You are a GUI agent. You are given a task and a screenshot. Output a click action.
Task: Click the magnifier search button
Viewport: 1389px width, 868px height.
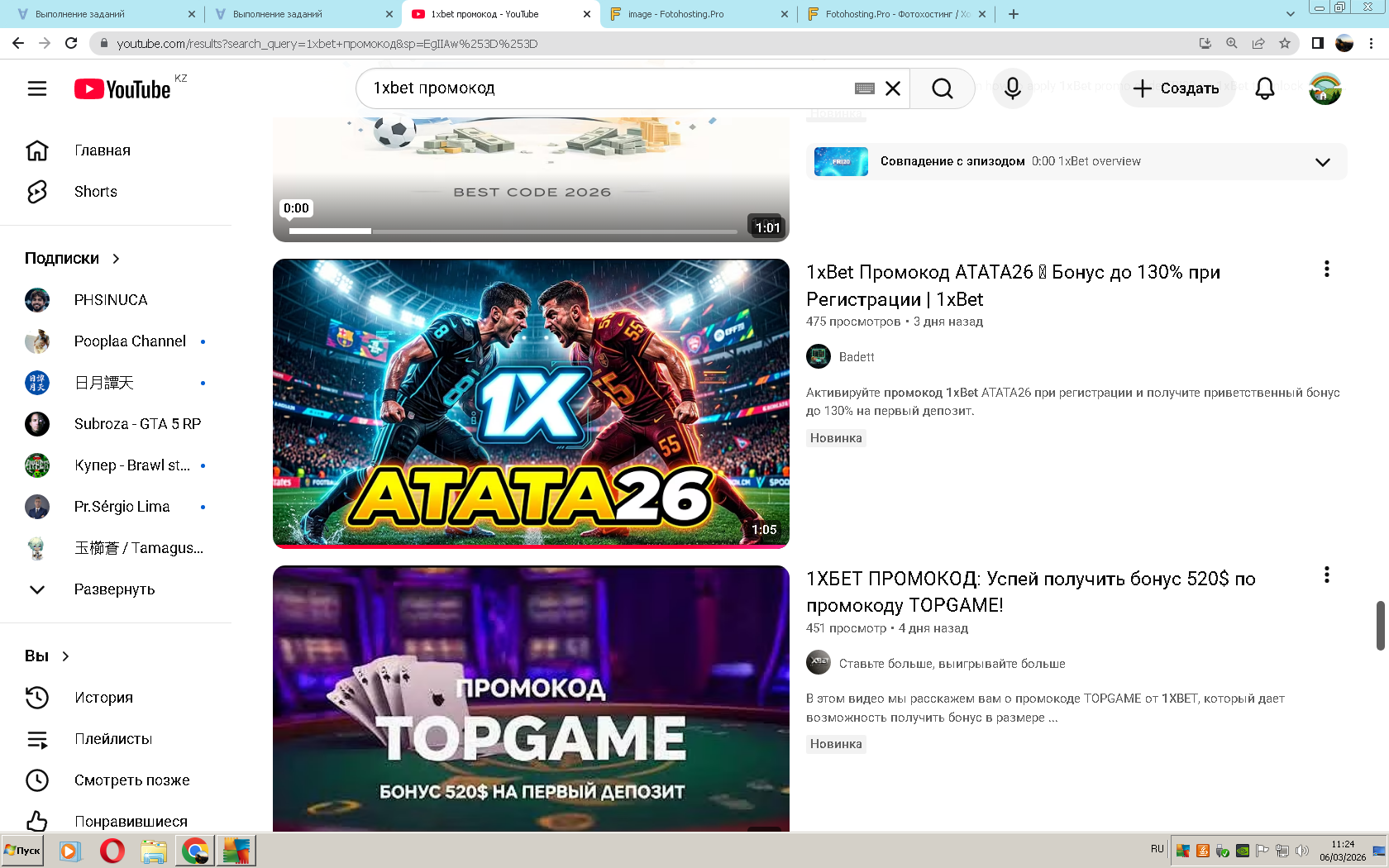[942, 88]
